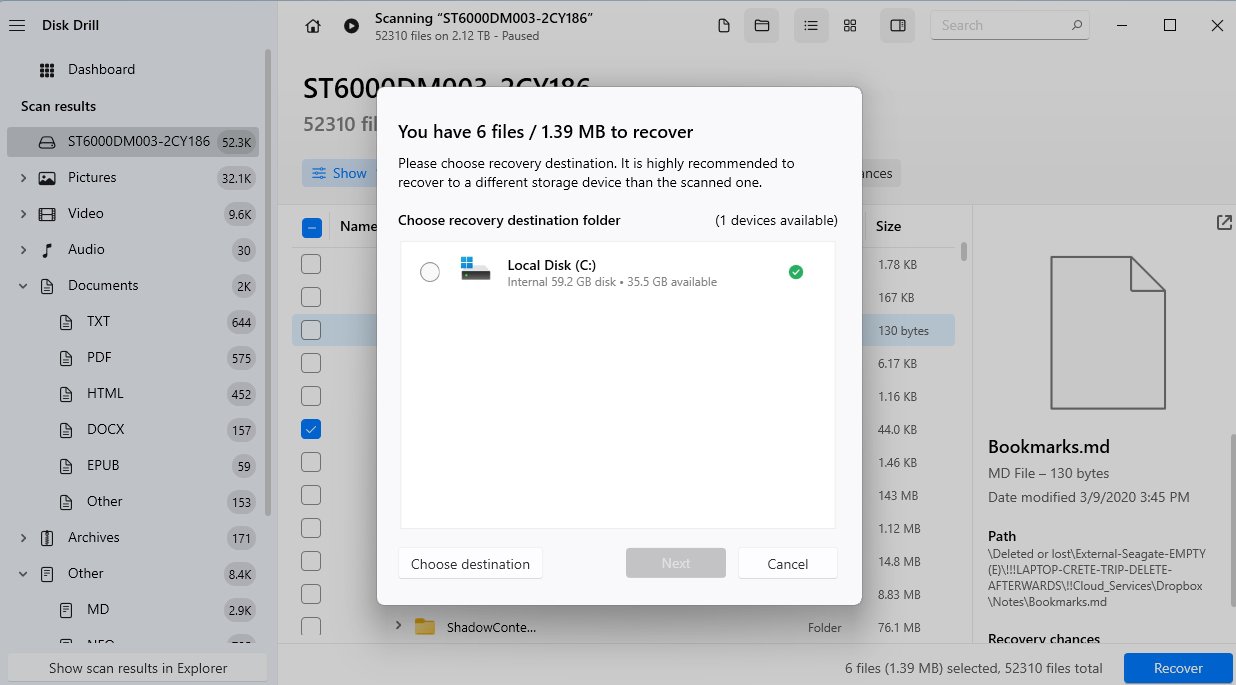
Task: Uncheck the checked box on 44.0 KB row
Action: (311, 429)
